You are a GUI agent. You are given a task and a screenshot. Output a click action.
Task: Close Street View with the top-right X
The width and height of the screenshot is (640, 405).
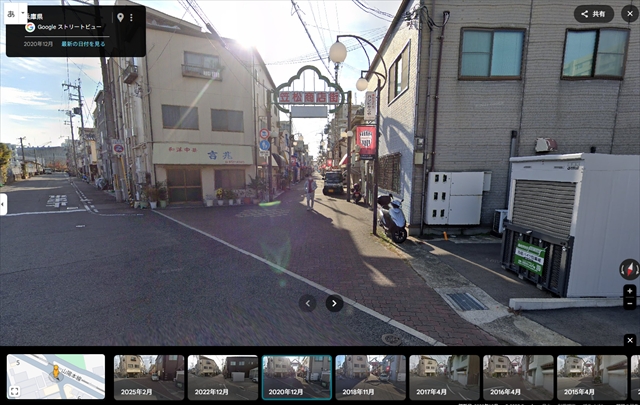coord(627,14)
